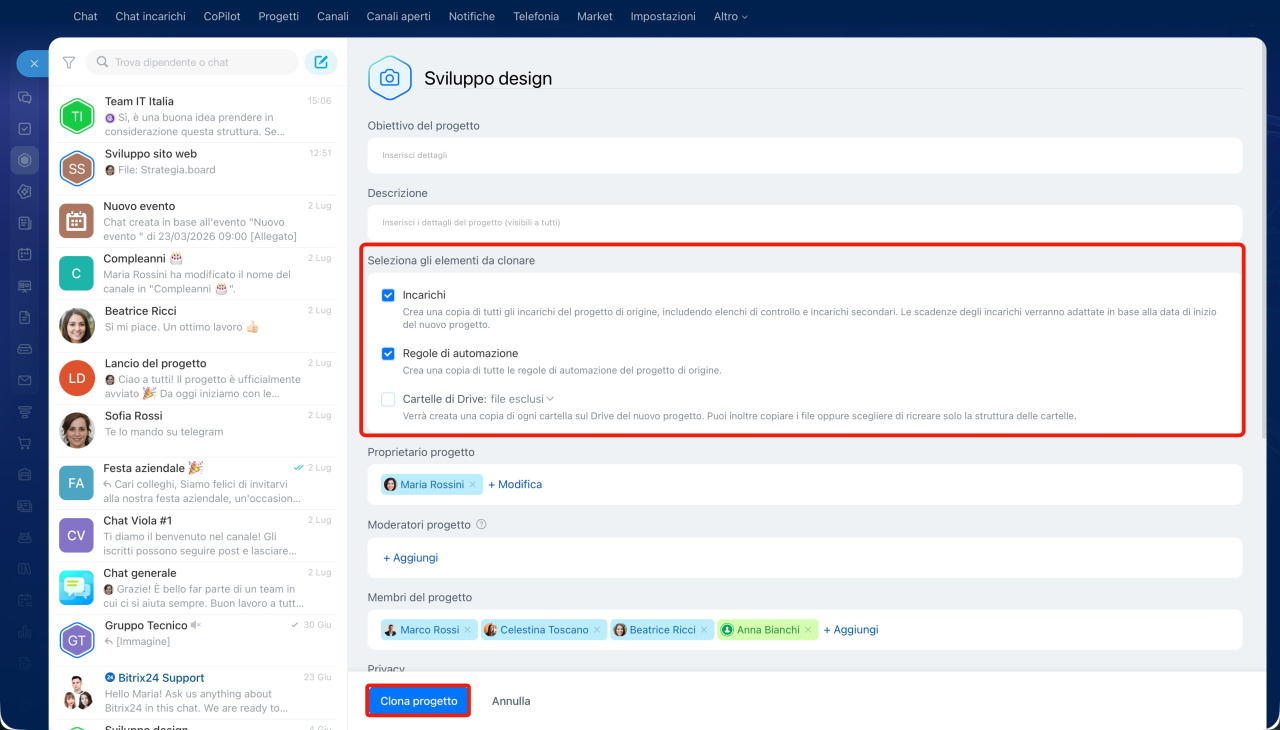Open the books knowledge base icon in sidebar

pyautogui.click(x=25, y=569)
